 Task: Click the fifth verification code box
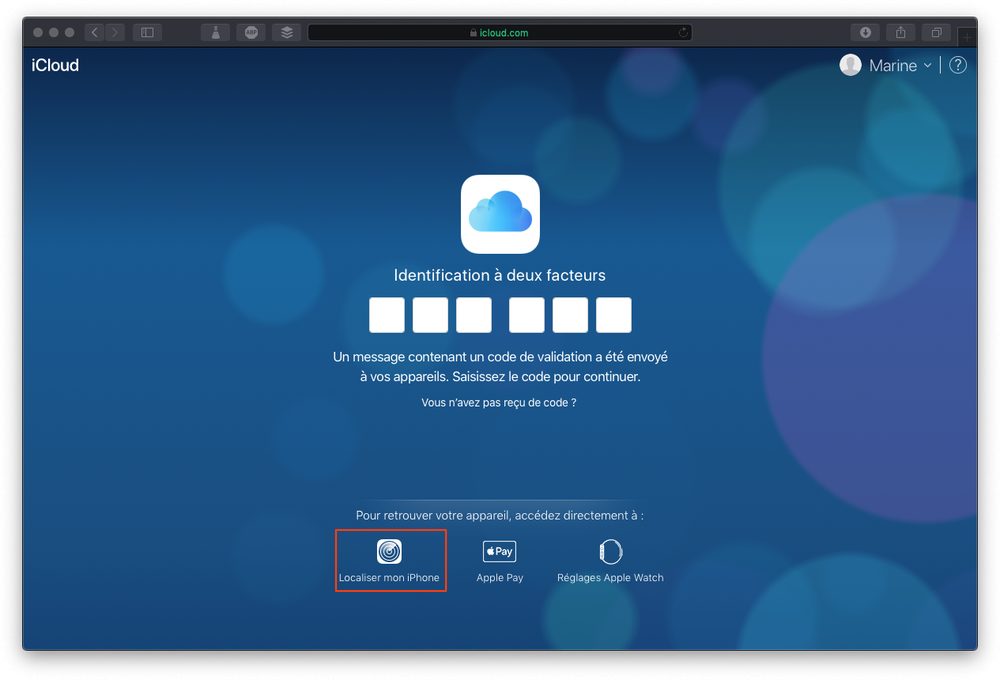click(x=570, y=314)
